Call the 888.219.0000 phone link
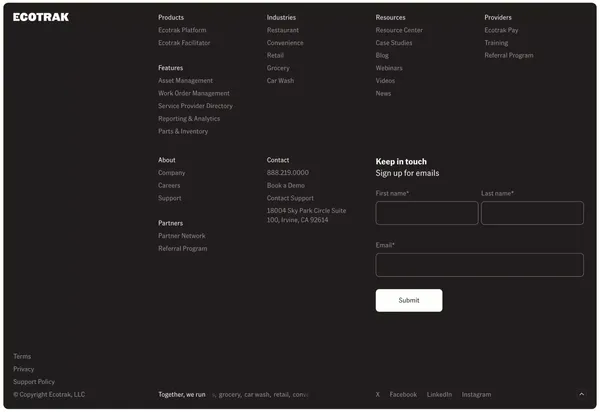 (288, 173)
